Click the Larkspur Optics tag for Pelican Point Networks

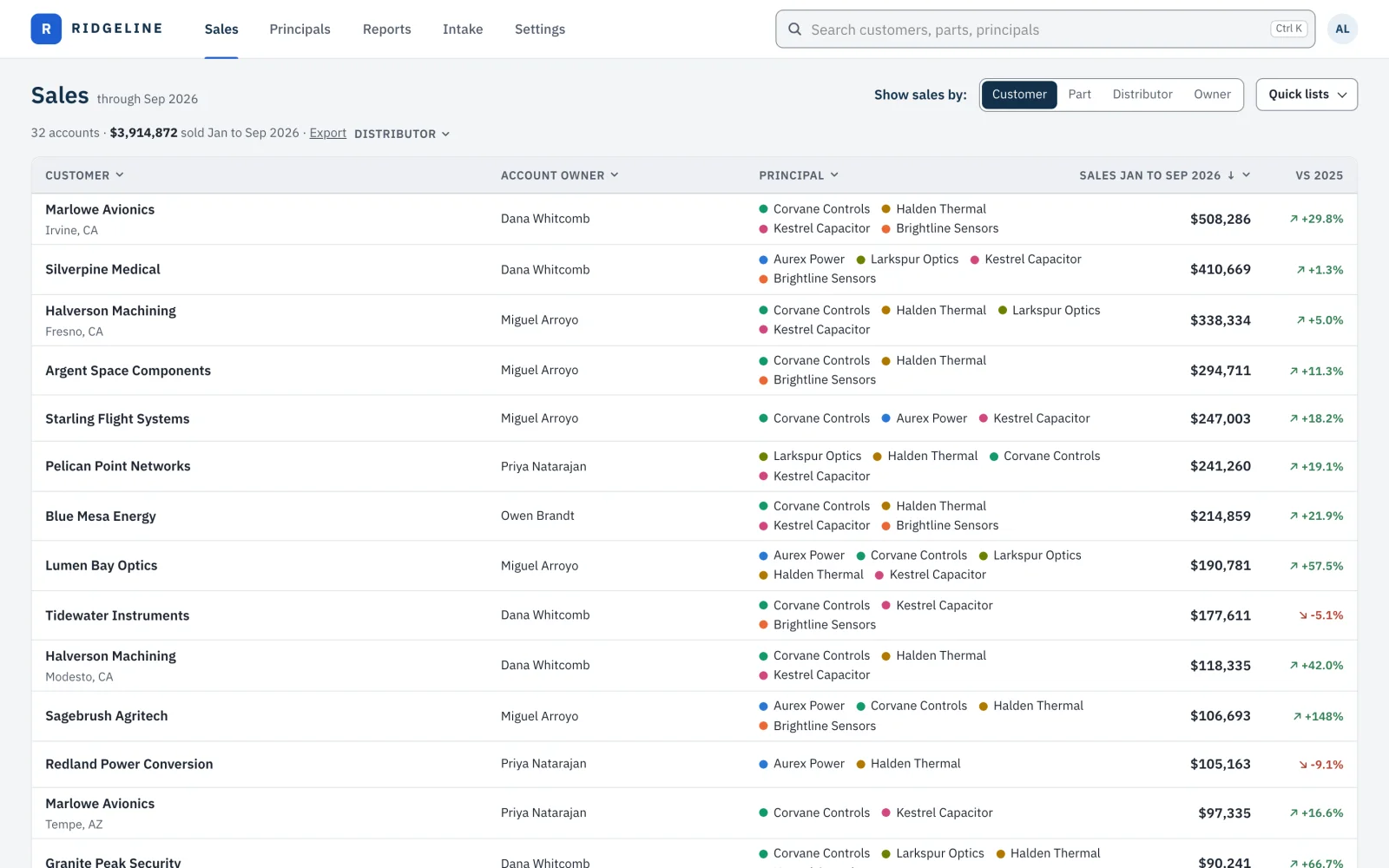pos(810,457)
